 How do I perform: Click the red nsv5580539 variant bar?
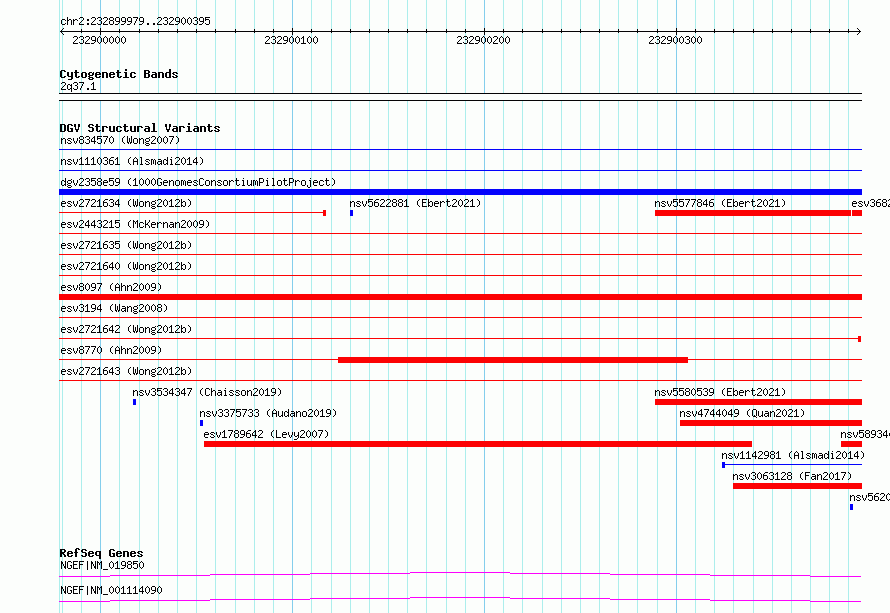click(758, 402)
